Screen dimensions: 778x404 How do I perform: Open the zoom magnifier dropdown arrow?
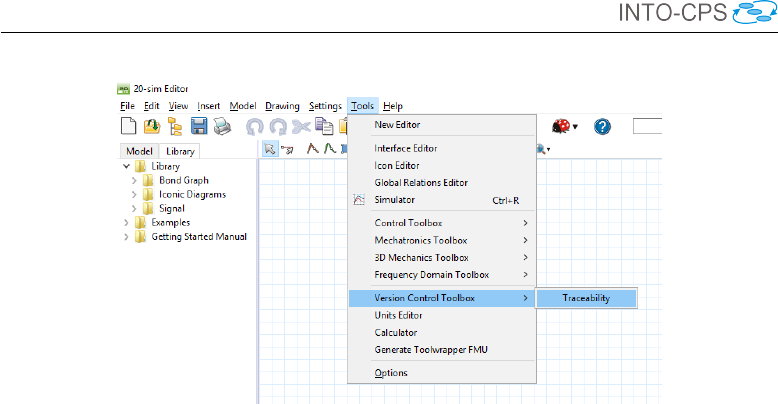(x=548, y=149)
